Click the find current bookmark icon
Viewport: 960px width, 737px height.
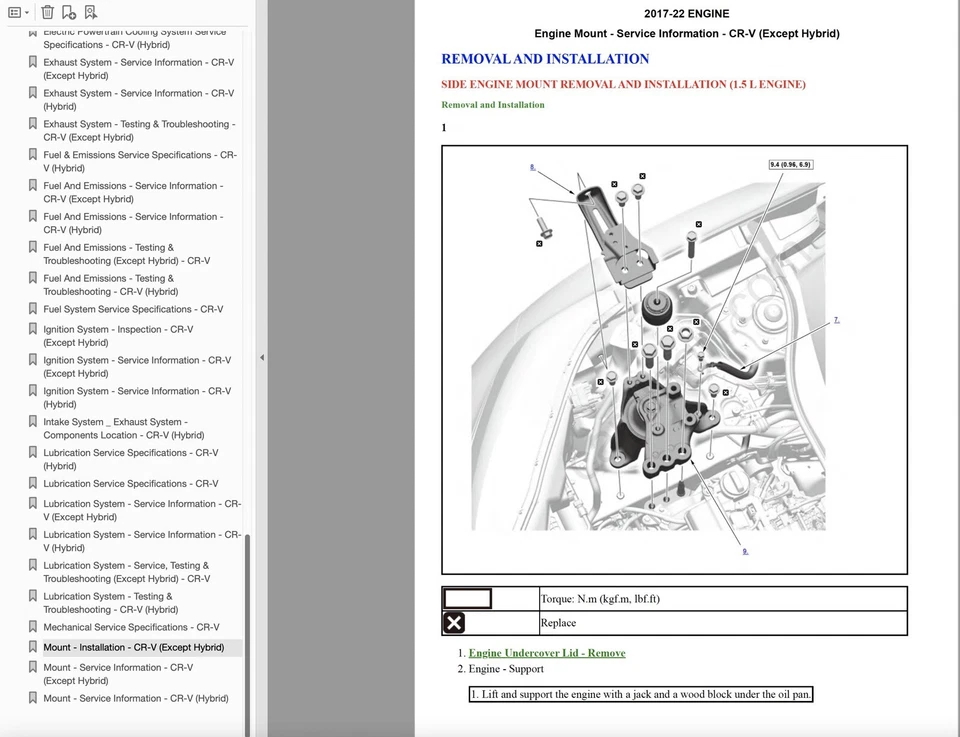pos(91,13)
